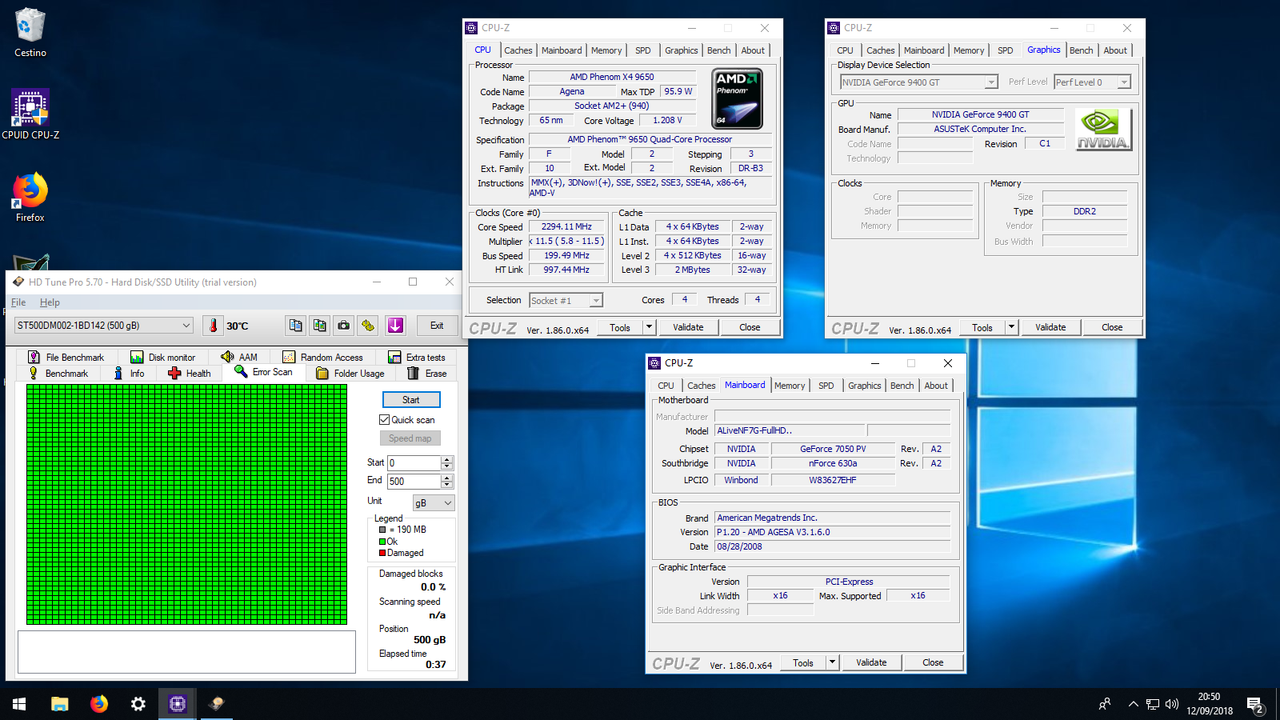Click Validate in CPU window
Screen dimensions: 1280x720
tap(688, 327)
